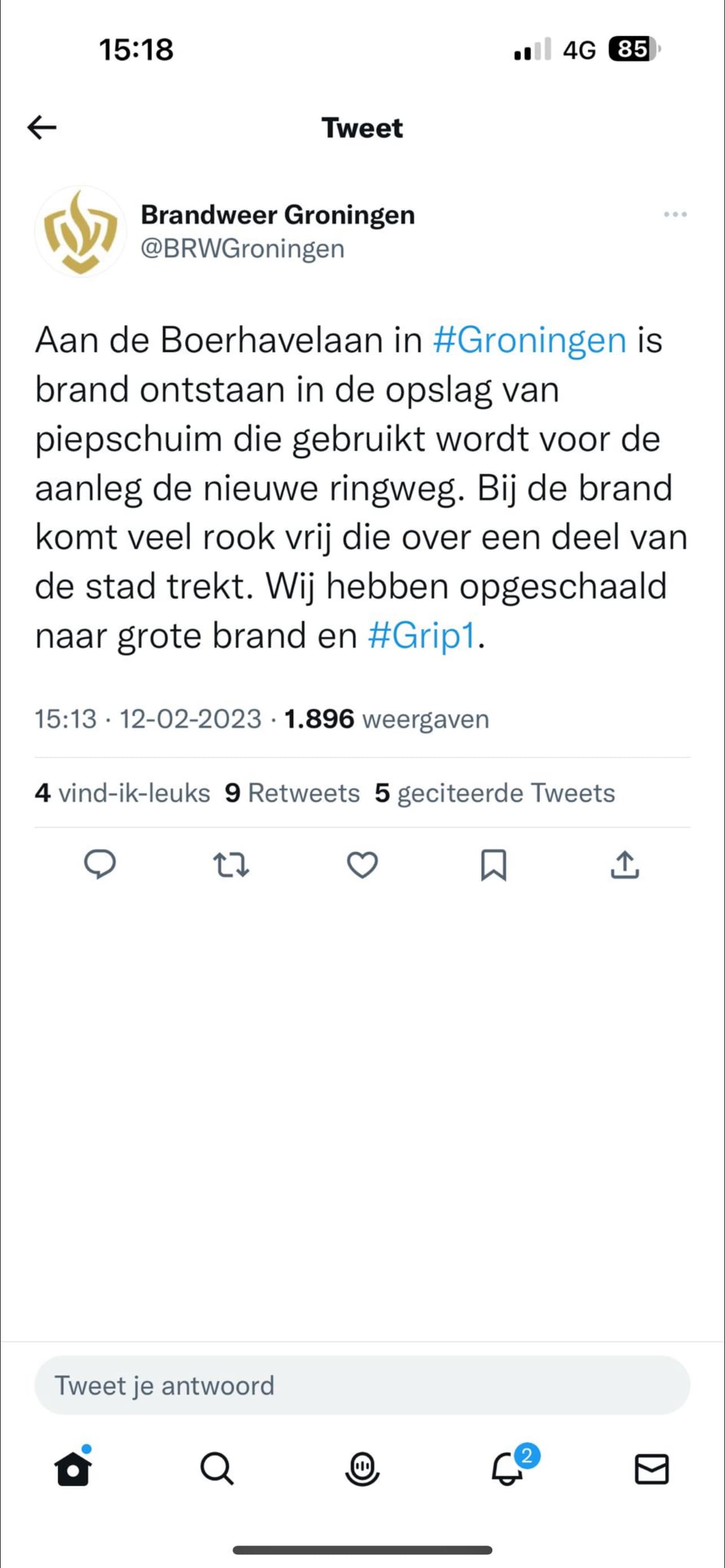The height and width of the screenshot is (1568, 725).
Task: Go to the Home tab
Action: click(x=73, y=1470)
